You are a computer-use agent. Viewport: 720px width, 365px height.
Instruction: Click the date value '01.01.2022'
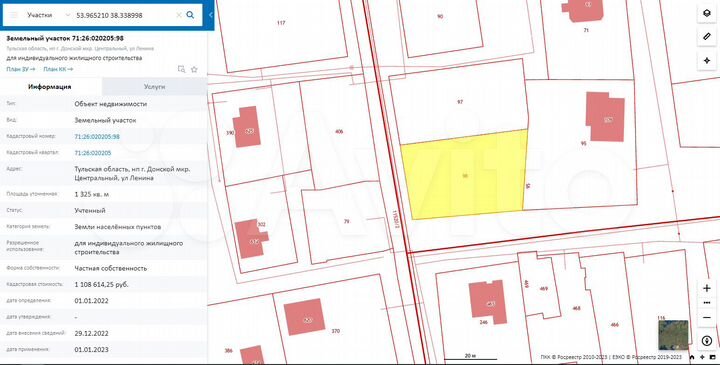[x=91, y=301]
